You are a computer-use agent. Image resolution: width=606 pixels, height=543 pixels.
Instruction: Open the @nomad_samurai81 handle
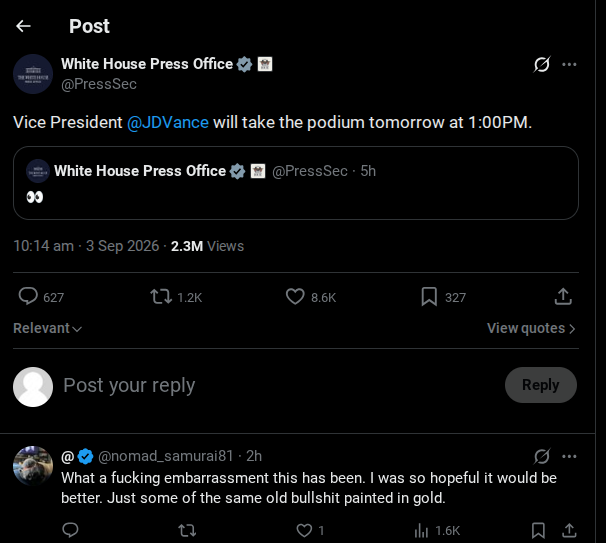(166, 456)
